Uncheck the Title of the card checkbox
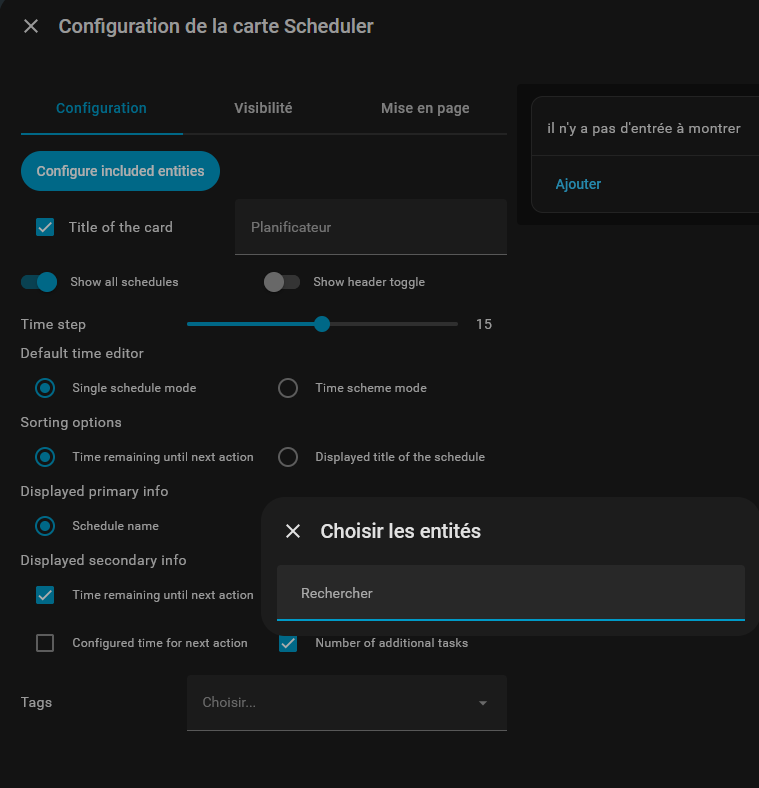This screenshot has width=759, height=788. coord(45,227)
